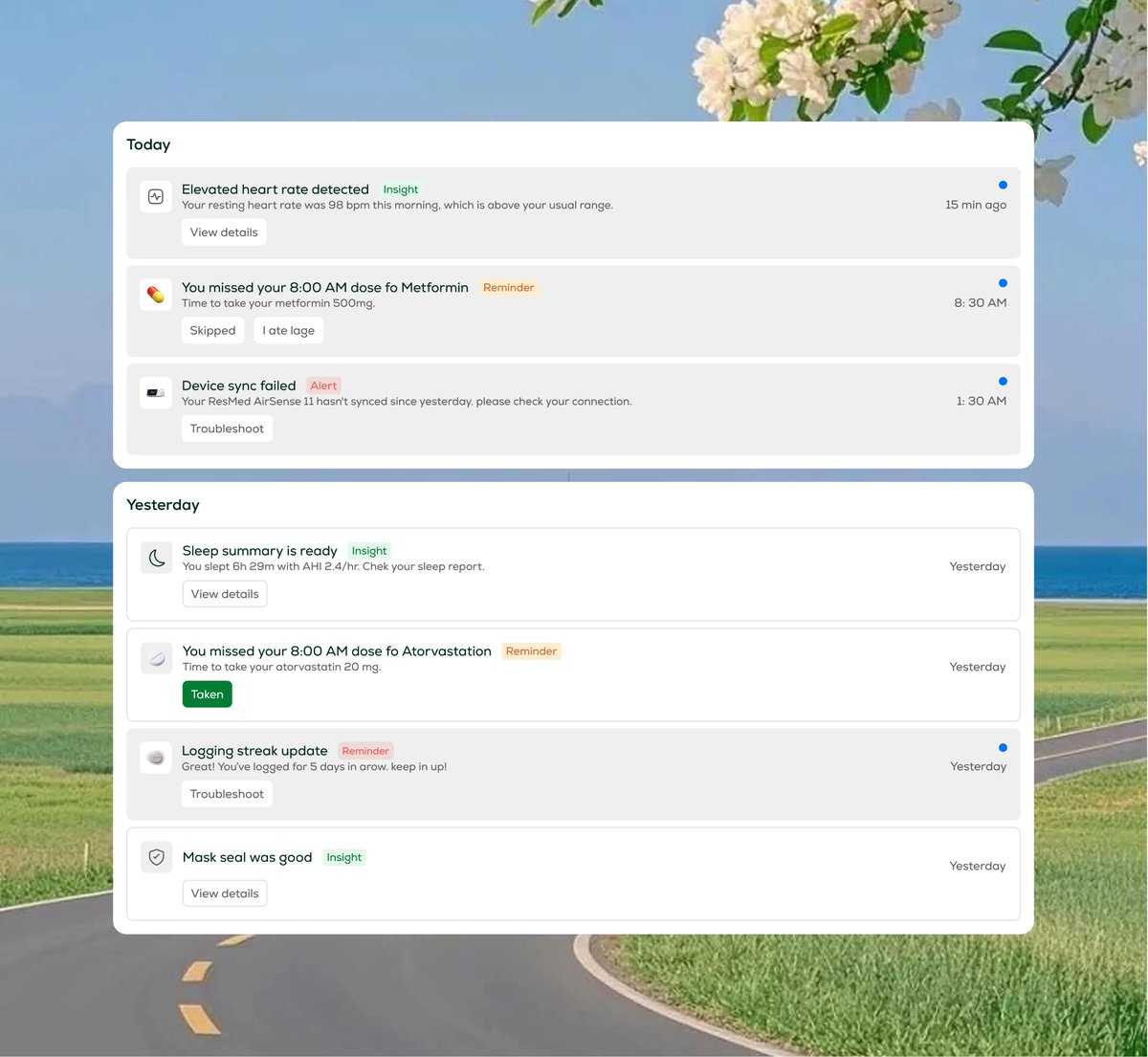The height and width of the screenshot is (1057, 1148).
Task: Click Reminder tag on Atorvastatin notification
Action: pyautogui.click(x=531, y=651)
